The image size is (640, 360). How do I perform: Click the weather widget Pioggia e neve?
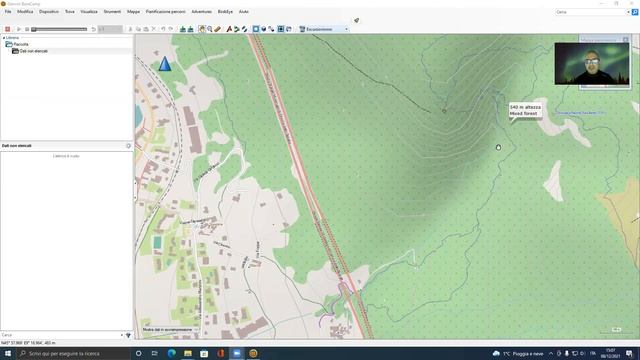coord(518,353)
